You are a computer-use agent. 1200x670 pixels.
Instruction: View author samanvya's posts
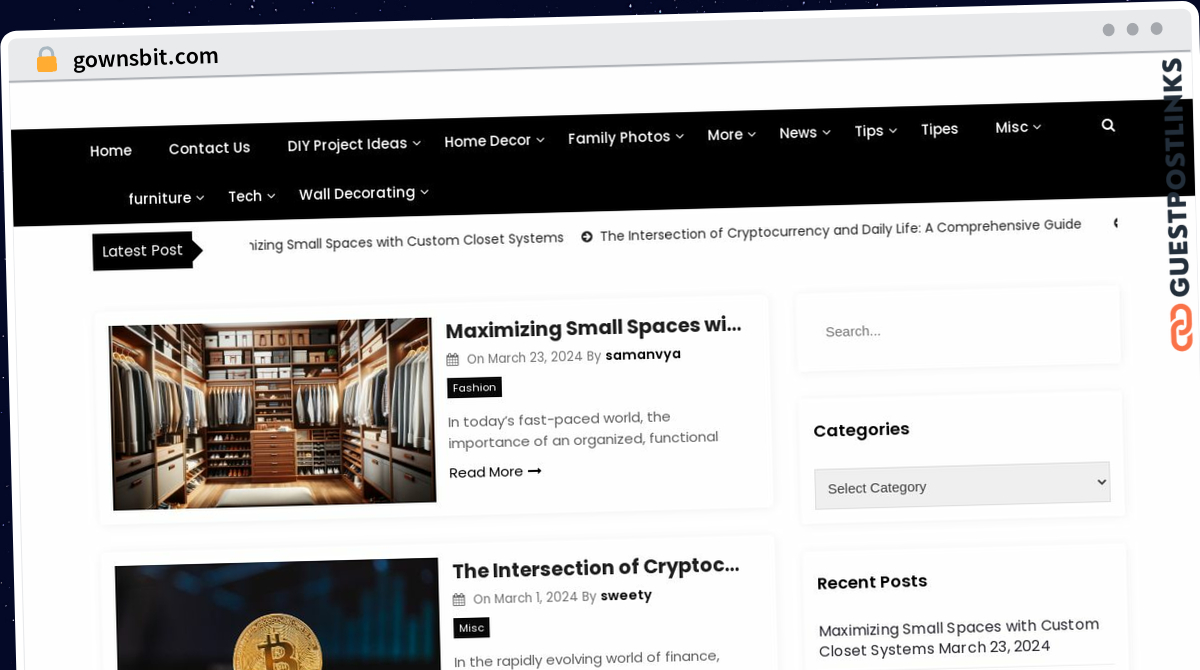tap(643, 354)
